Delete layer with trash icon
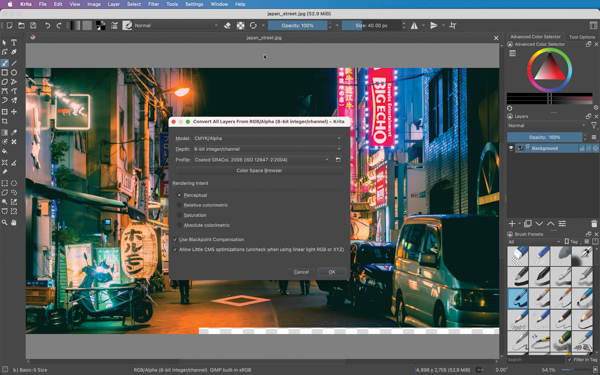 tap(594, 223)
